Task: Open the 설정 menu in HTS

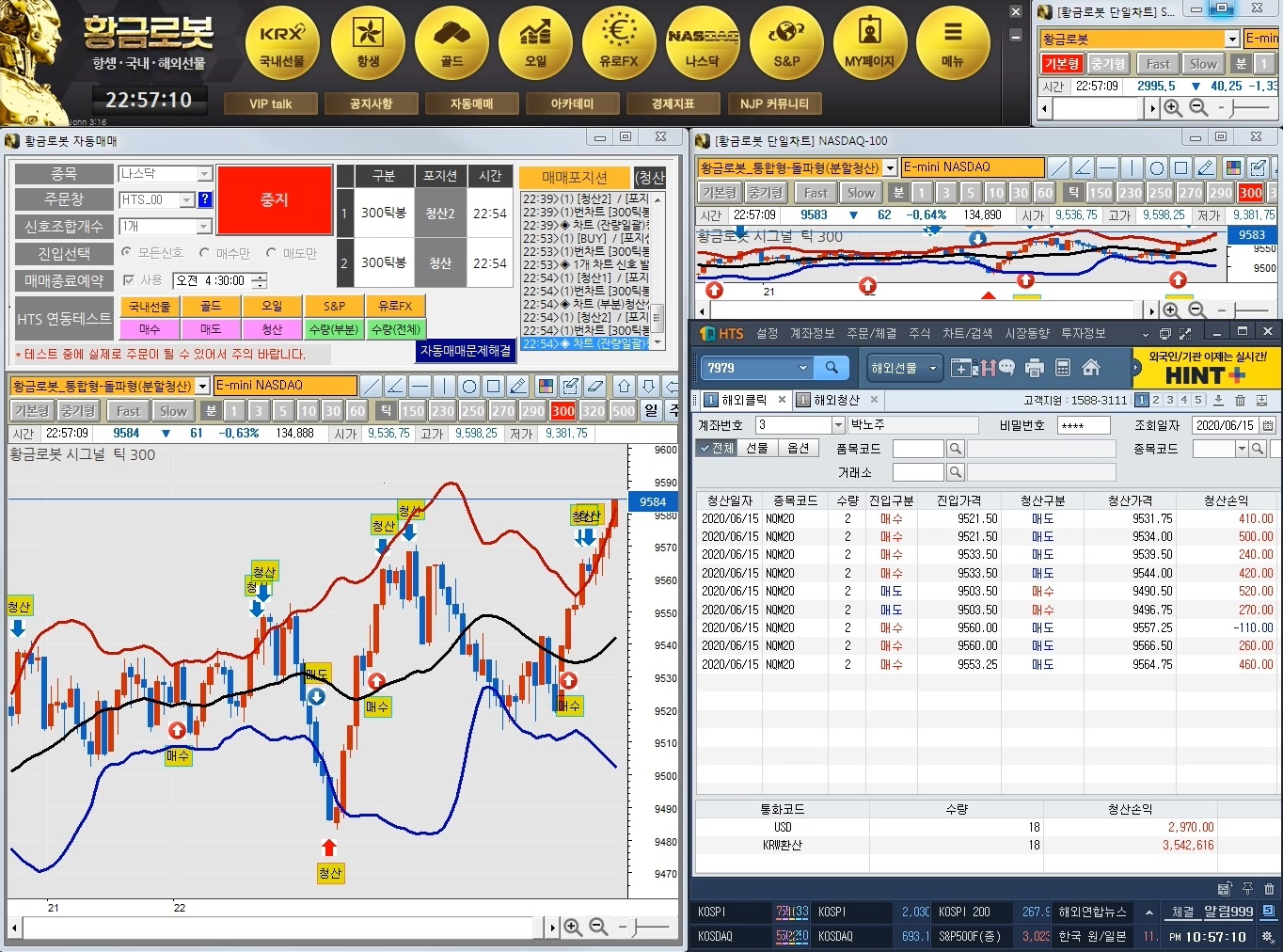Action: (x=768, y=333)
